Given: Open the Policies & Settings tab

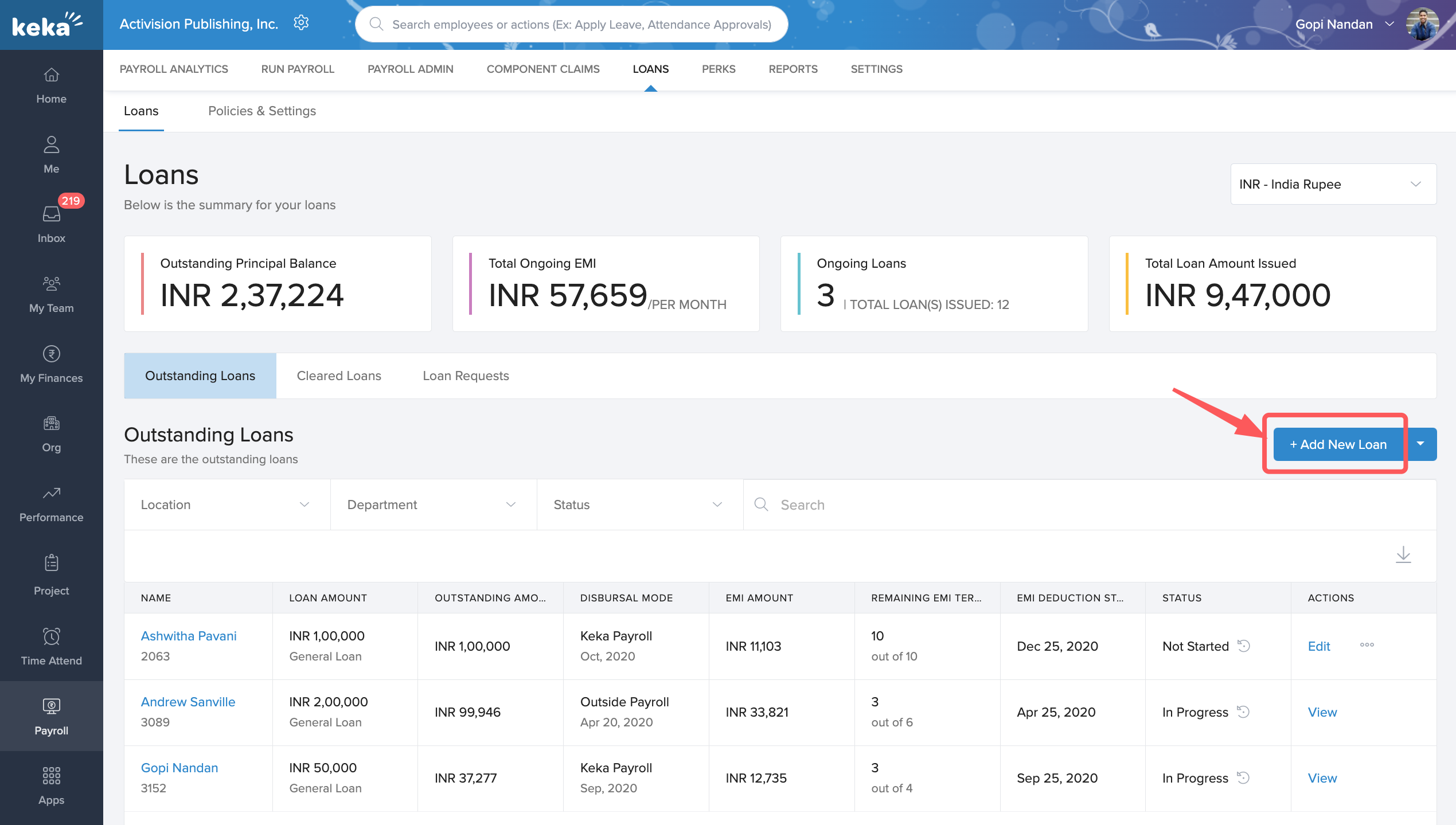Looking at the screenshot, I should tap(261, 111).
